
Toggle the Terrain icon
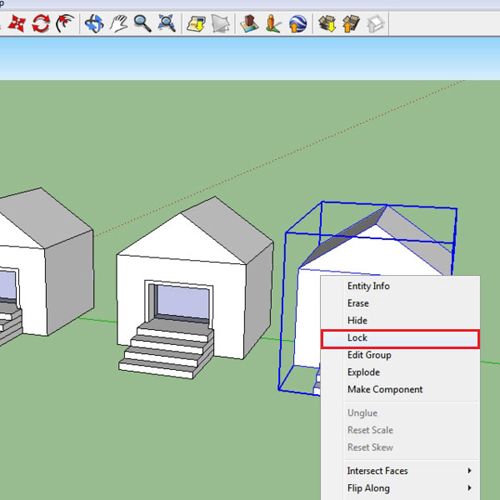[x=221, y=23]
